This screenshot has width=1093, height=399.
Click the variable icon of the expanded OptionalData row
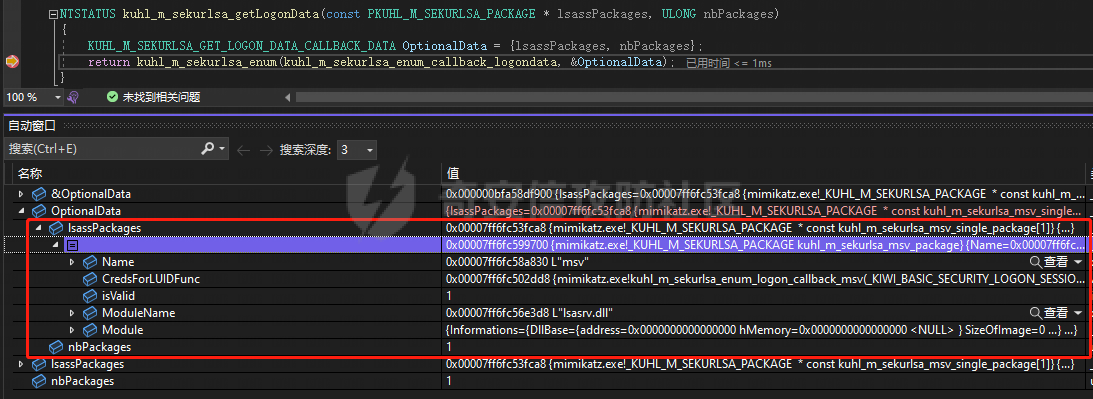coord(39,211)
